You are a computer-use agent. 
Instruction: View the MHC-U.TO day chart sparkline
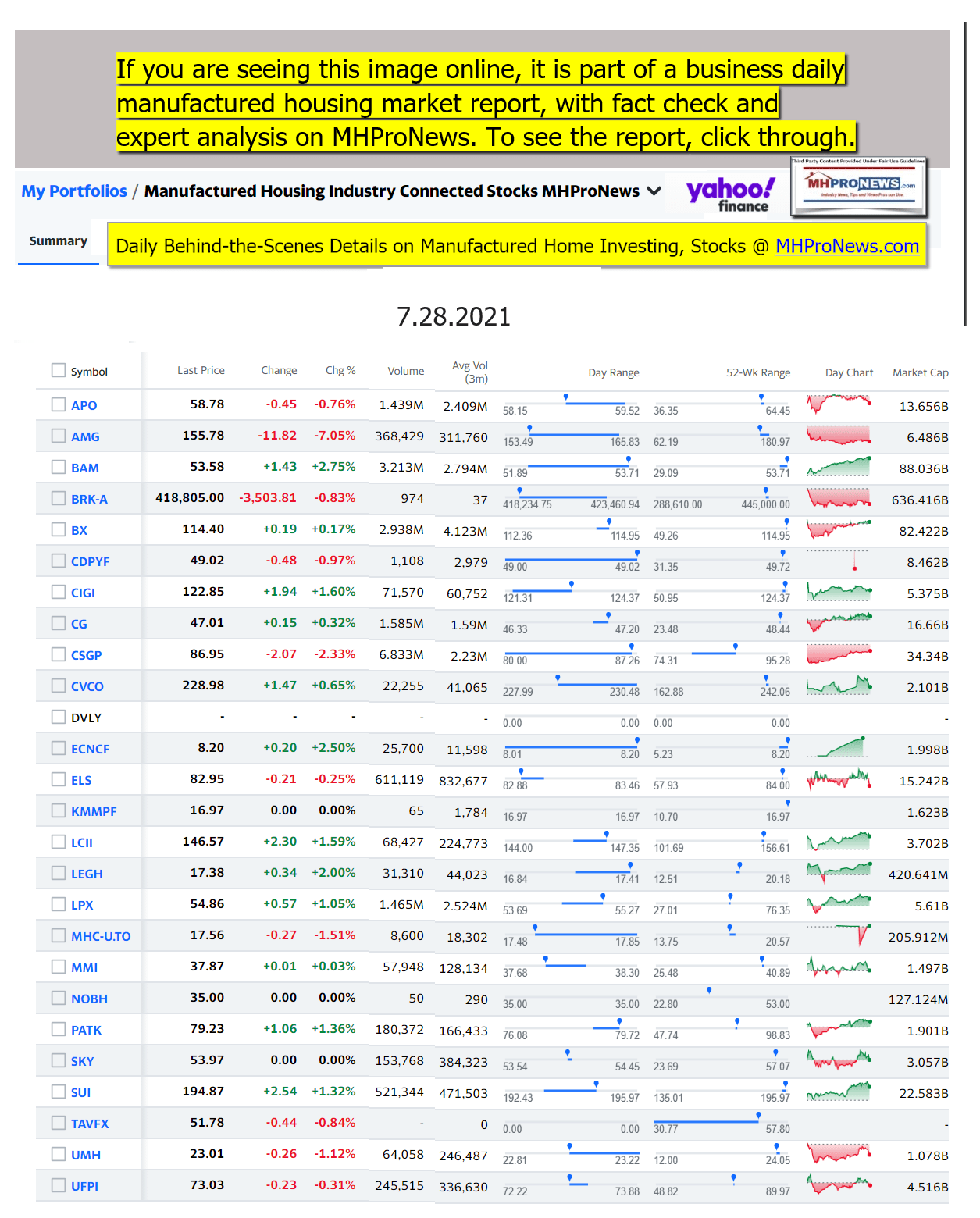pyautogui.click(x=839, y=935)
